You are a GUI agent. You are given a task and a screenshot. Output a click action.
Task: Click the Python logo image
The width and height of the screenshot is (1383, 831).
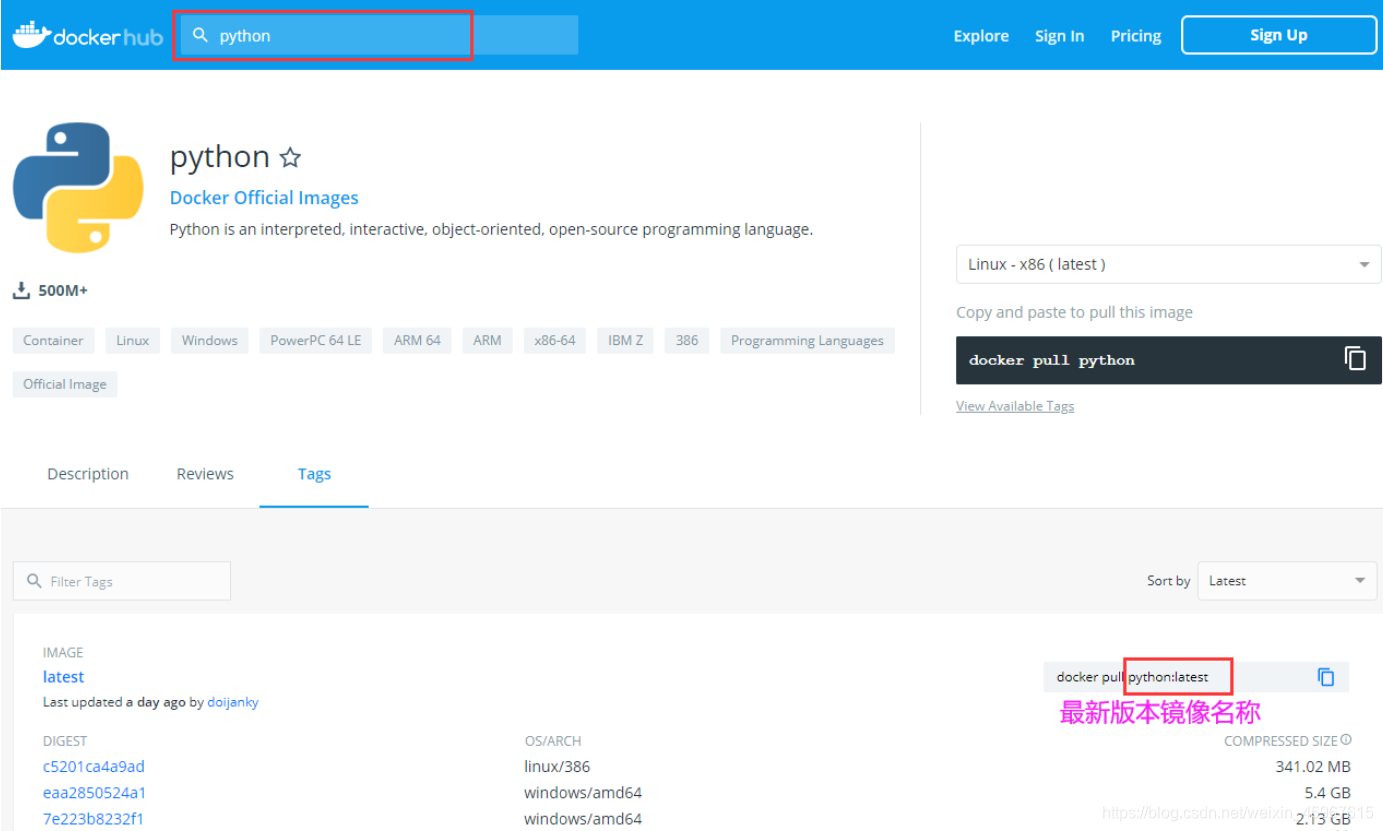[x=78, y=187]
